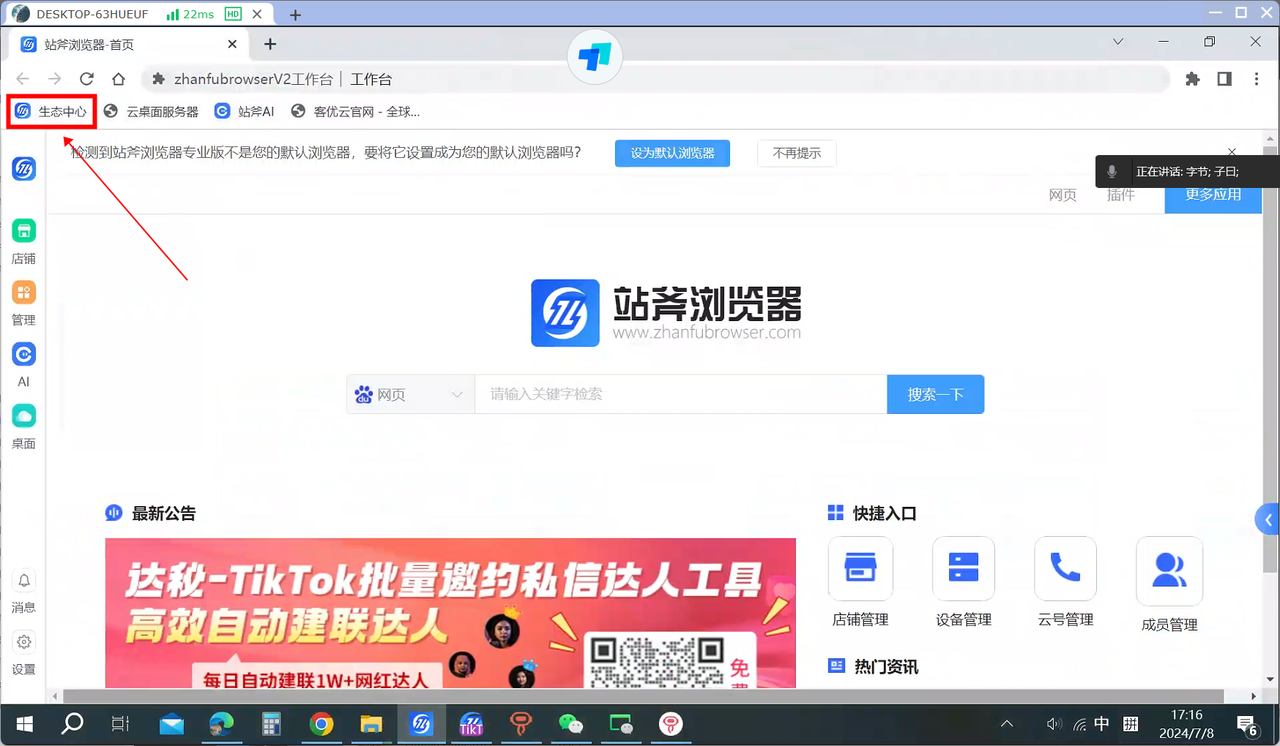The image size is (1280, 746).
Task: Expand the blue right-edge side panel arrow
Action: (x=1268, y=520)
